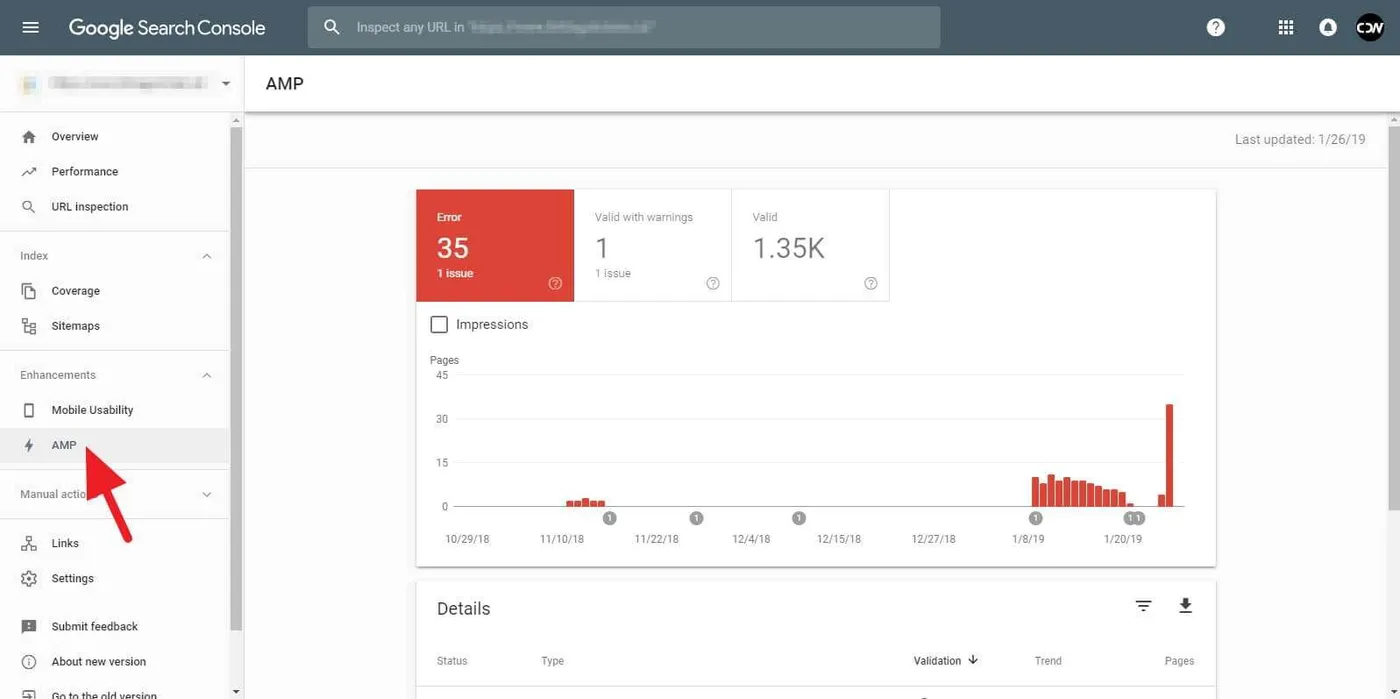The height and width of the screenshot is (699, 1400).
Task: Click the Google Search Console logo
Action: 167,28
